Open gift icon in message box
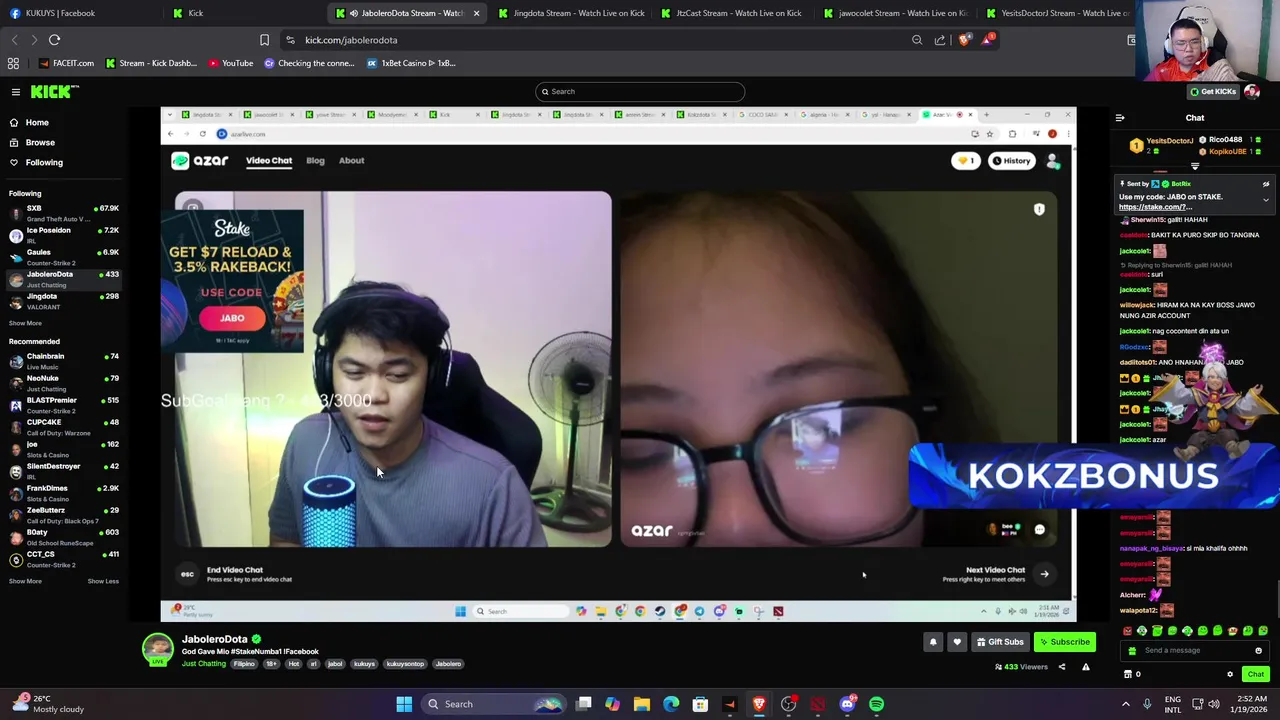The image size is (1280, 720). click(1132, 651)
